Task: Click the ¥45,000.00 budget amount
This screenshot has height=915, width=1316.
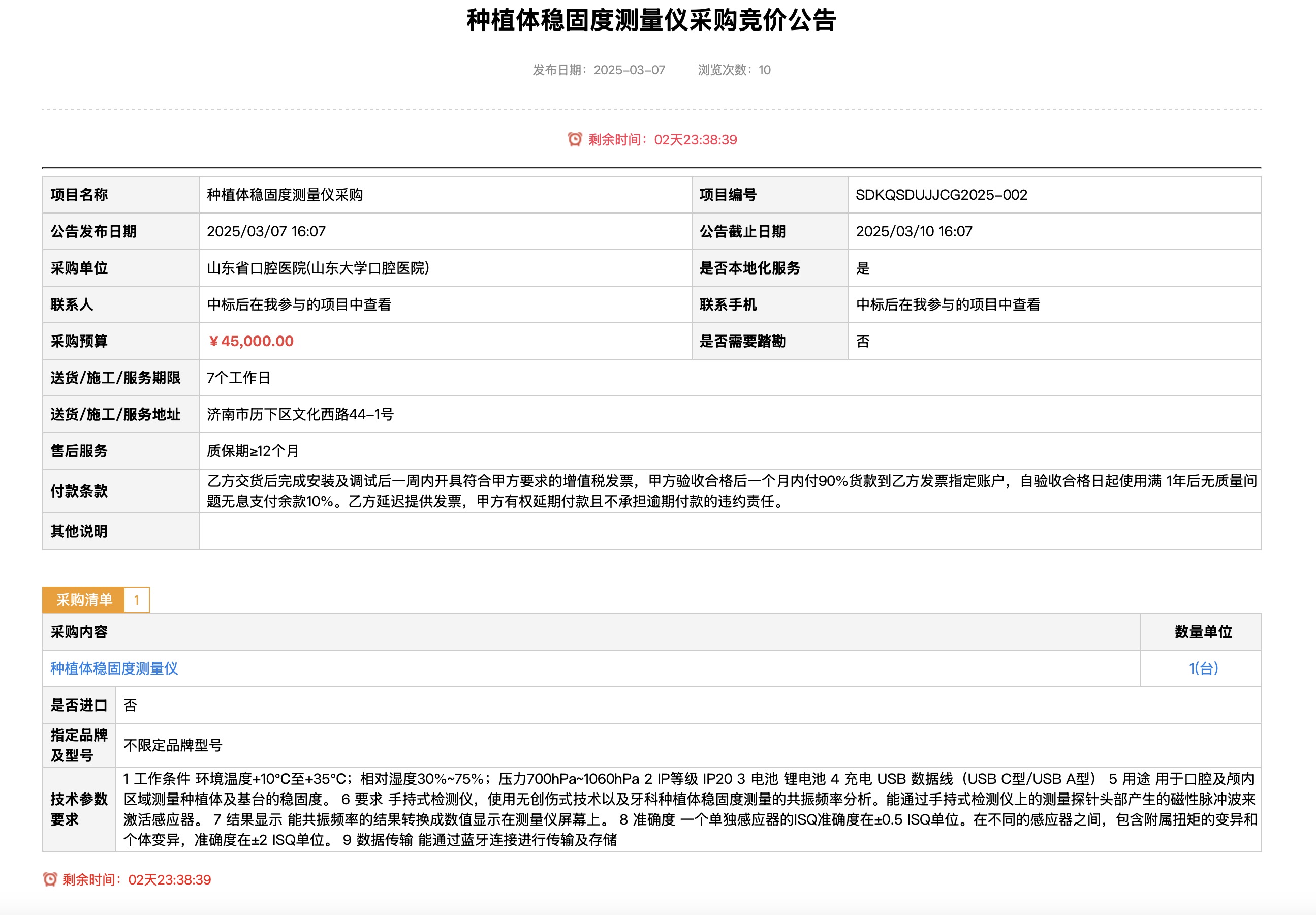Action: click(250, 341)
